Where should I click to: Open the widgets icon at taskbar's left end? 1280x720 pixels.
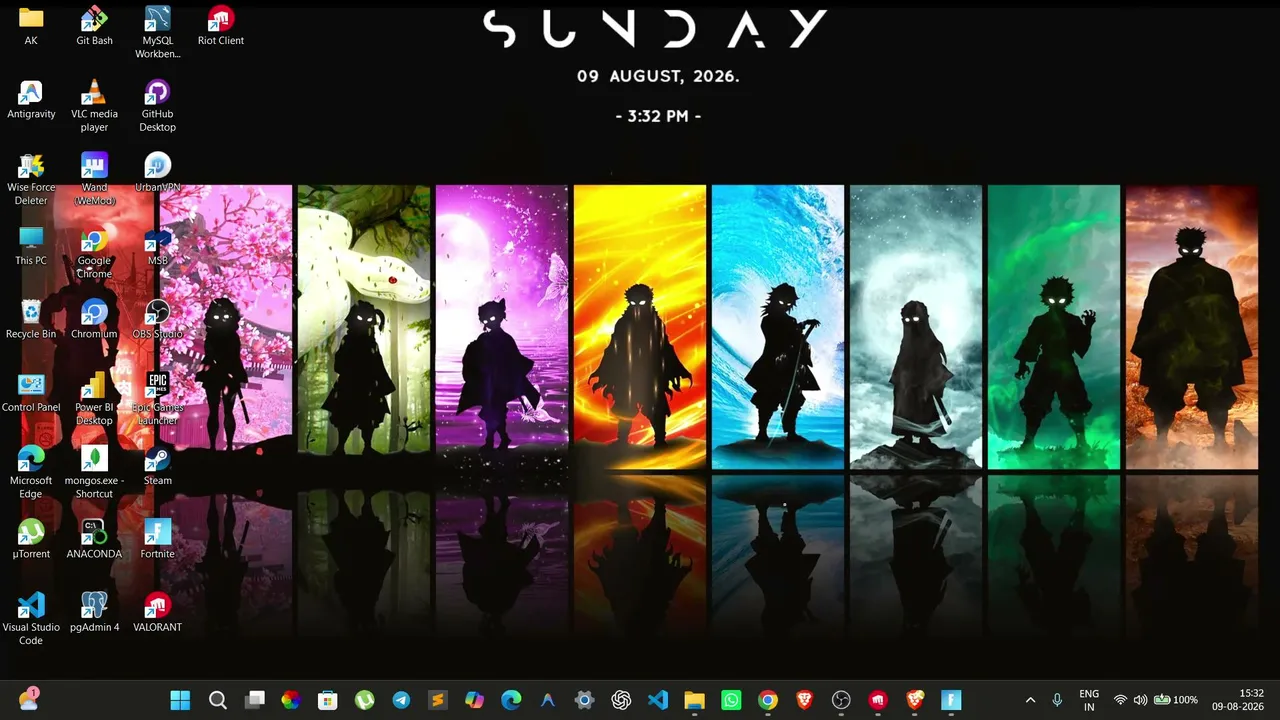tap(29, 699)
